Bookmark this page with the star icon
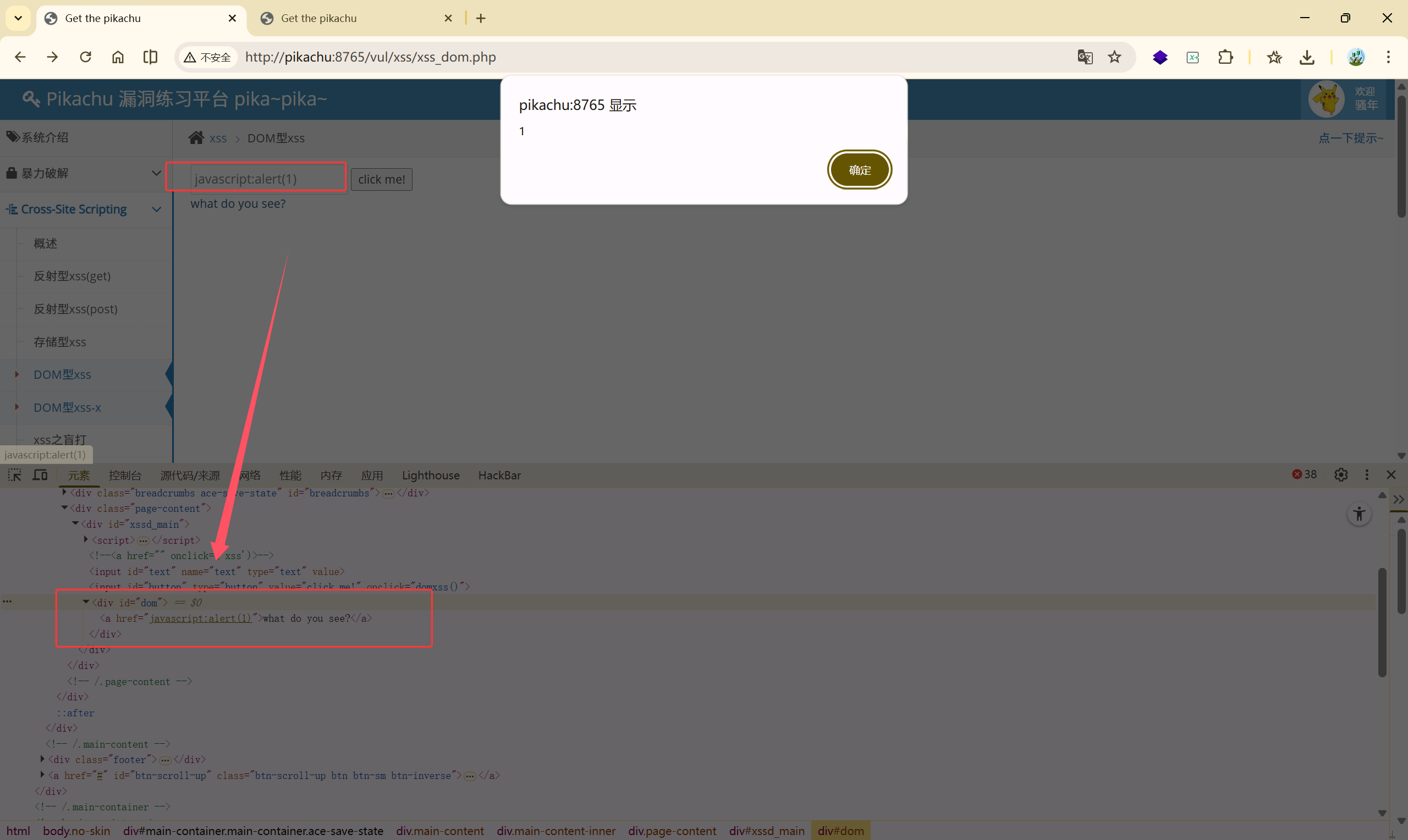Viewport: 1408px width, 840px height. pos(1115,57)
